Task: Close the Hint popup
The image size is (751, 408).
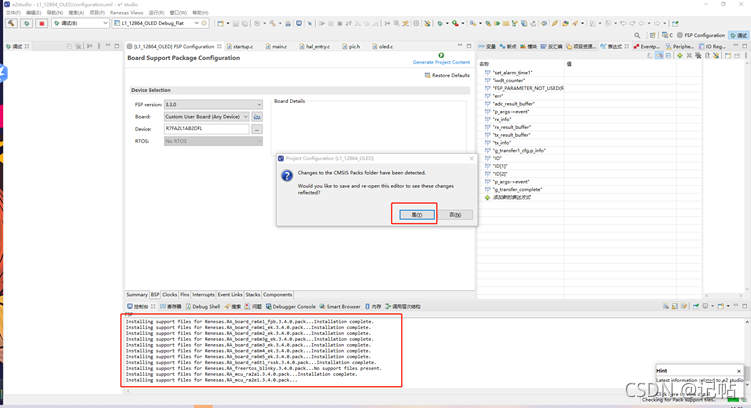Action: tap(739, 371)
